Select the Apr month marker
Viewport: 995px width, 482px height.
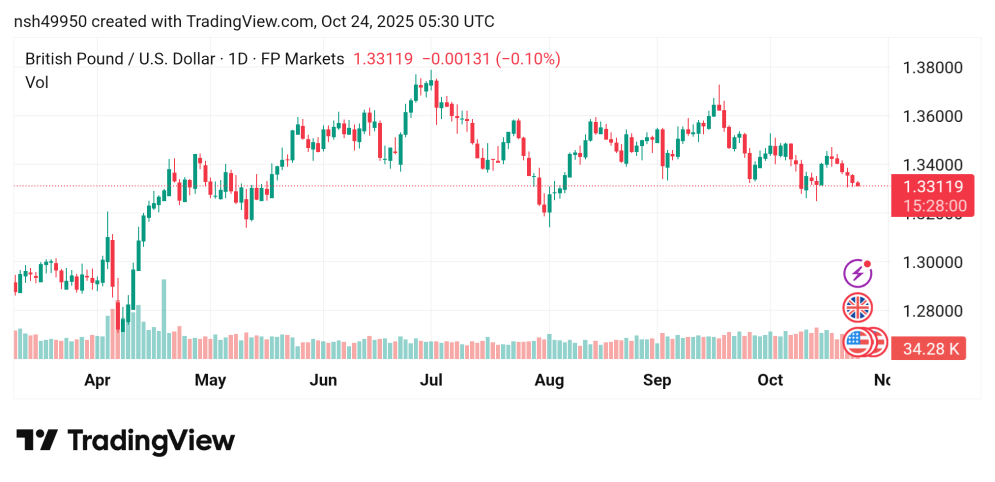[97, 380]
